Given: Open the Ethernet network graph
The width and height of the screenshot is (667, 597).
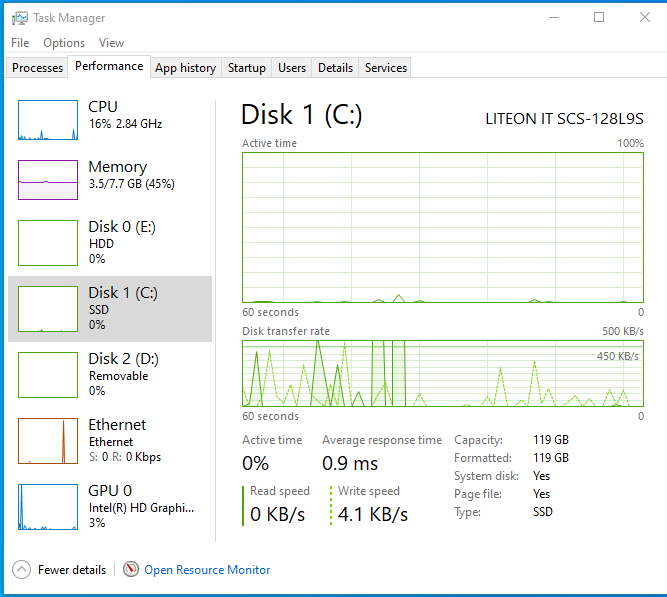Looking at the screenshot, I should coord(48,440).
